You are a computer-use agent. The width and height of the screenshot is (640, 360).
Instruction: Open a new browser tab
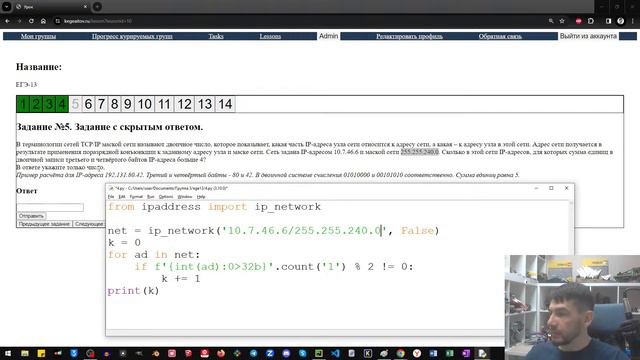coord(97,7)
